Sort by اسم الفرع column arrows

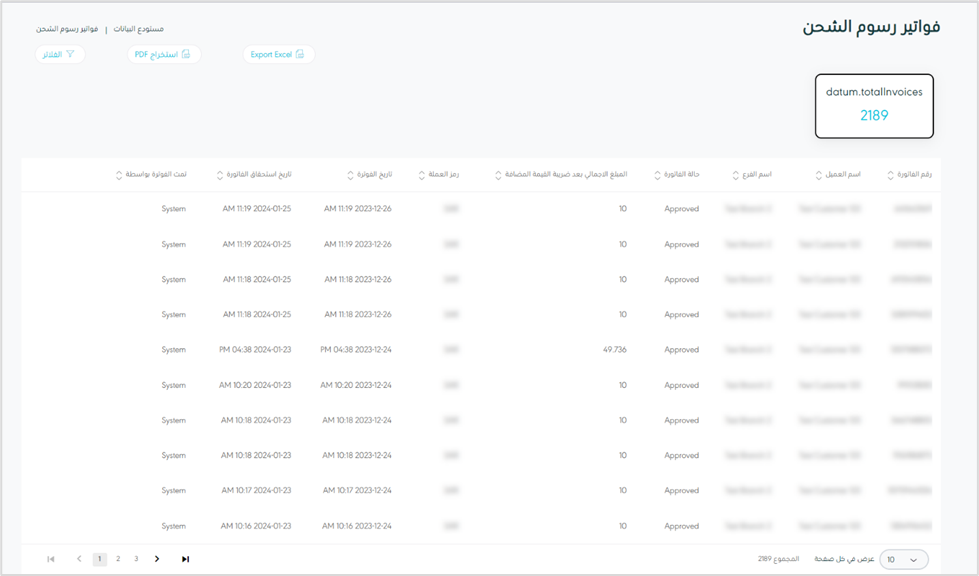(735, 175)
